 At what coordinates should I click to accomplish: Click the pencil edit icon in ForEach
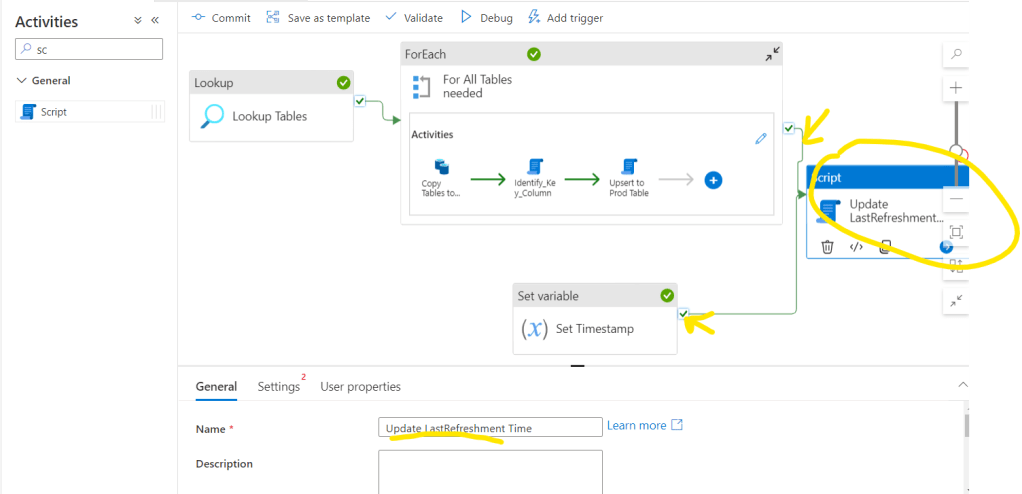coord(760,138)
